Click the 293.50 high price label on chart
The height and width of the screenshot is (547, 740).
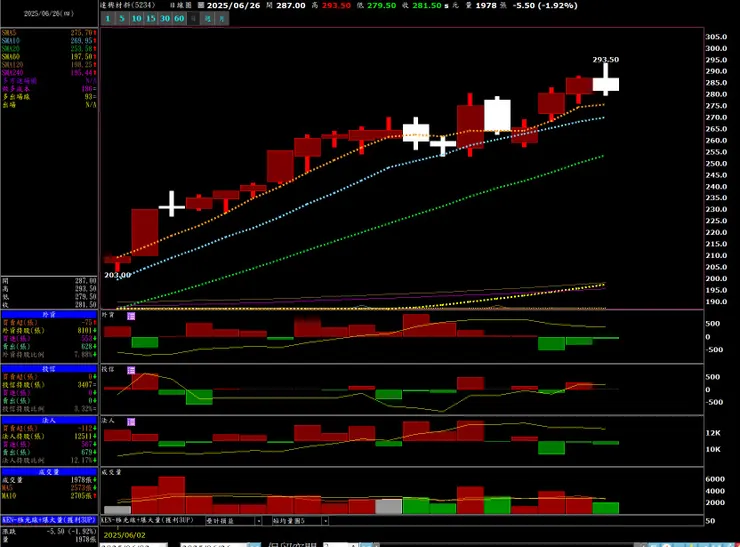coord(605,59)
